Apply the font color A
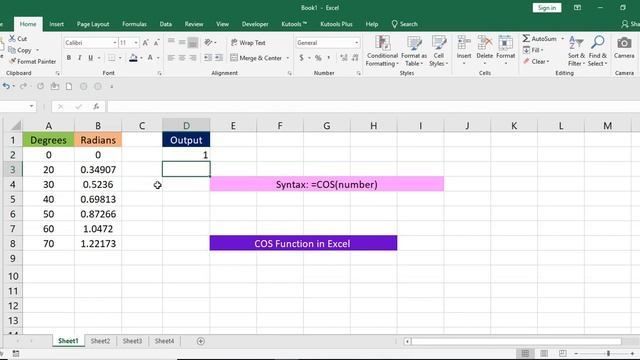Screen dimensions: 640x360 point(150,58)
